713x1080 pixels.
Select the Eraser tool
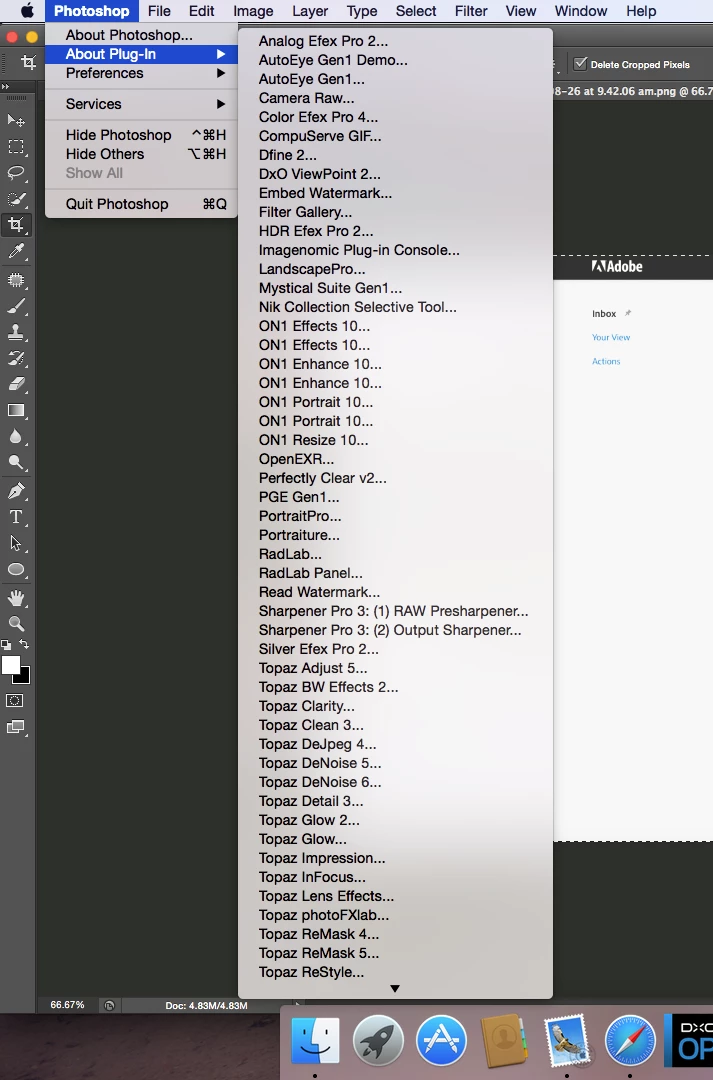pyautogui.click(x=16, y=384)
